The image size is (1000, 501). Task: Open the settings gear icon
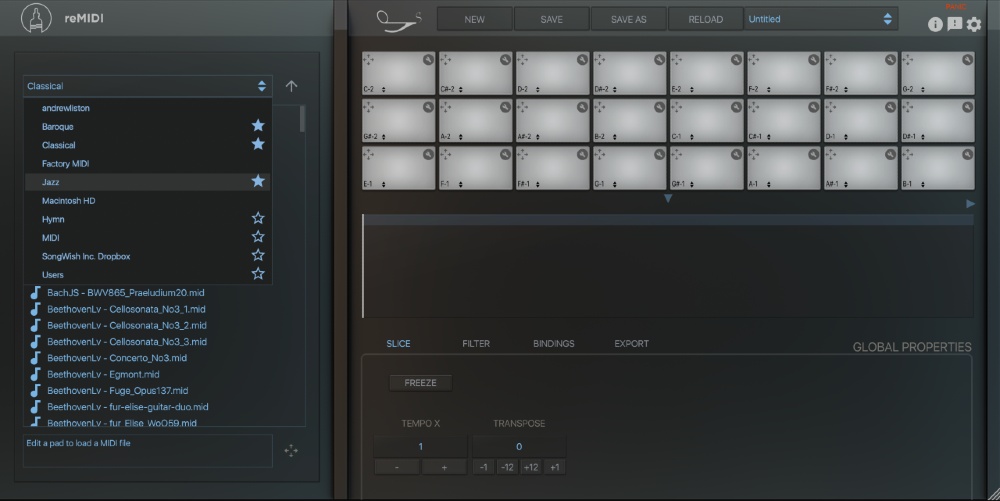[x=973, y=25]
